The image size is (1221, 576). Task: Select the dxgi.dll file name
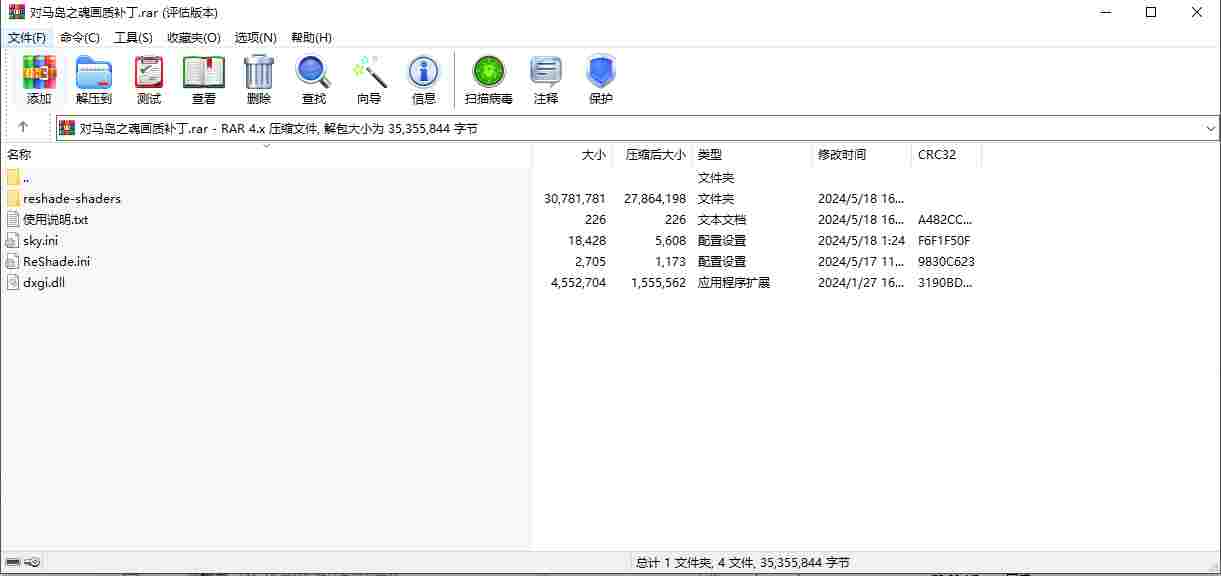(44, 282)
